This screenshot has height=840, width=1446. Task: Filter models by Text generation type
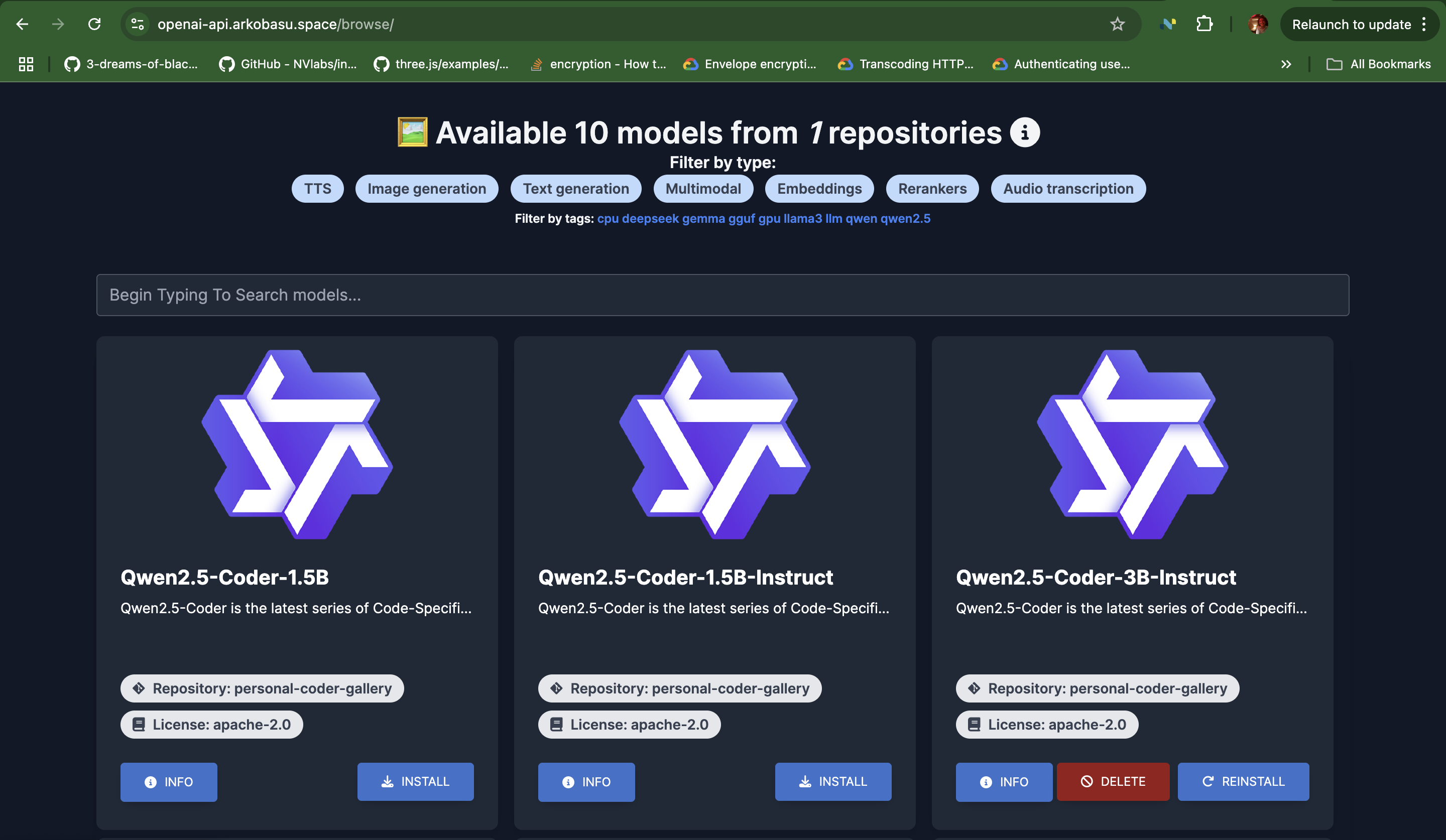pos(575,189)
